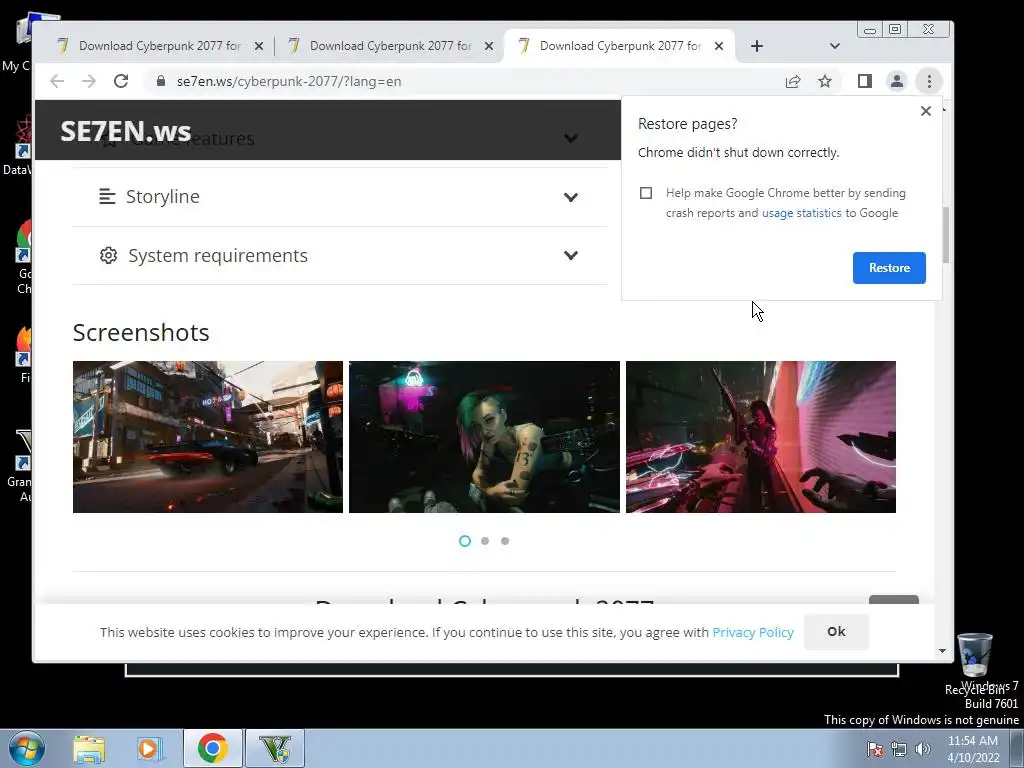Click the scrollbar down arrow
Image resolution: width=1024 pixels, height=768 pixels.
(x=942, y=651)
